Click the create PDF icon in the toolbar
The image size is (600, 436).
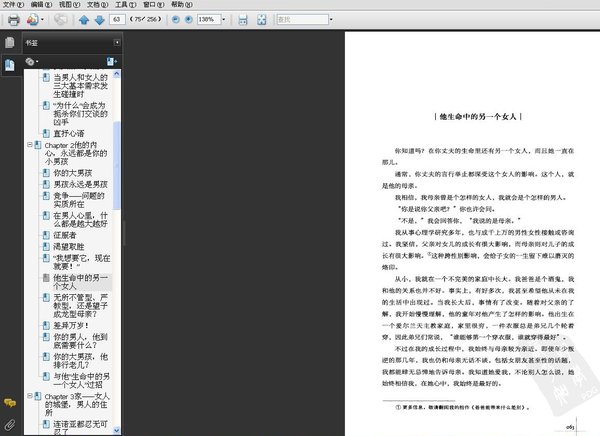point(33,20)
